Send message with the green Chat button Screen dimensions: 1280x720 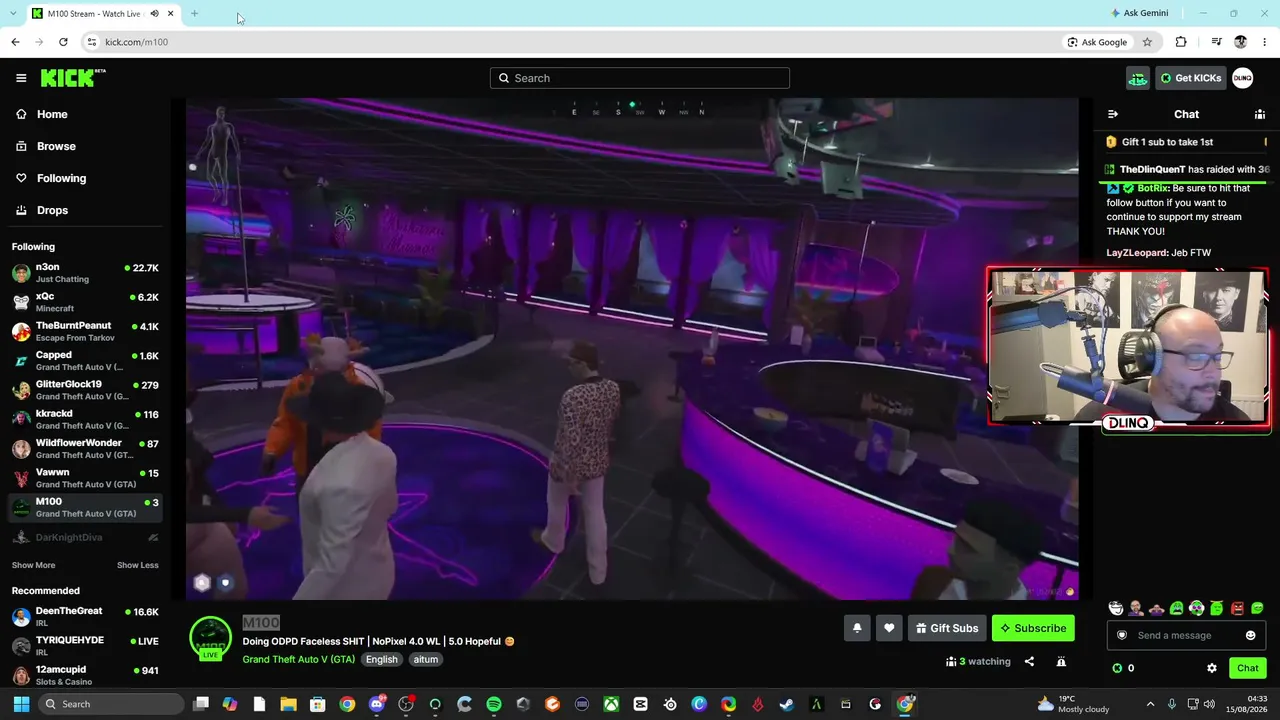click(1247, 668)
